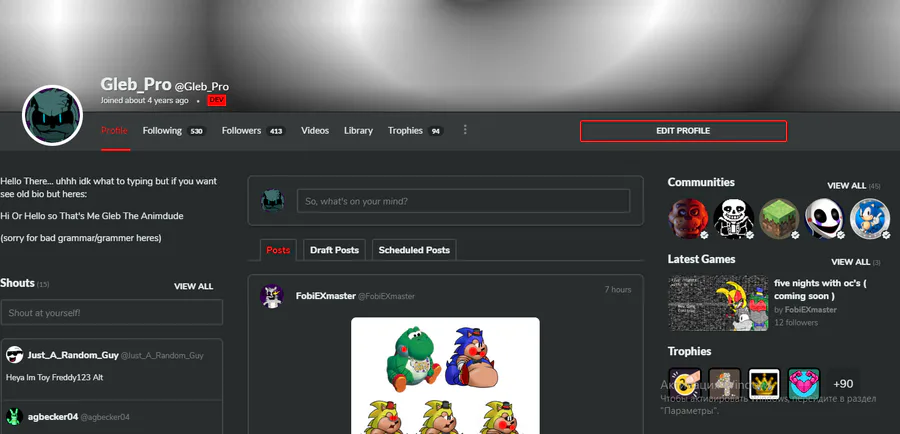Click the @FobiEXmaster handle on the post
900x434 pixels.
pos(386,296)
